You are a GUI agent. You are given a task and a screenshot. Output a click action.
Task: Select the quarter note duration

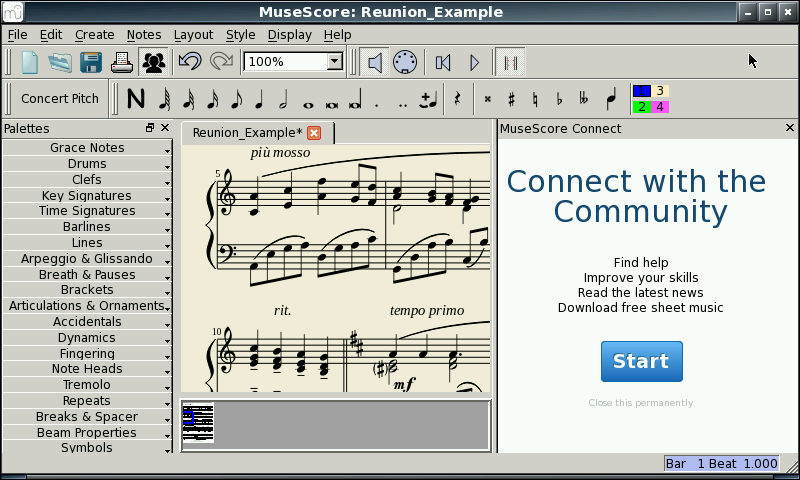click(x=260, y=98)
